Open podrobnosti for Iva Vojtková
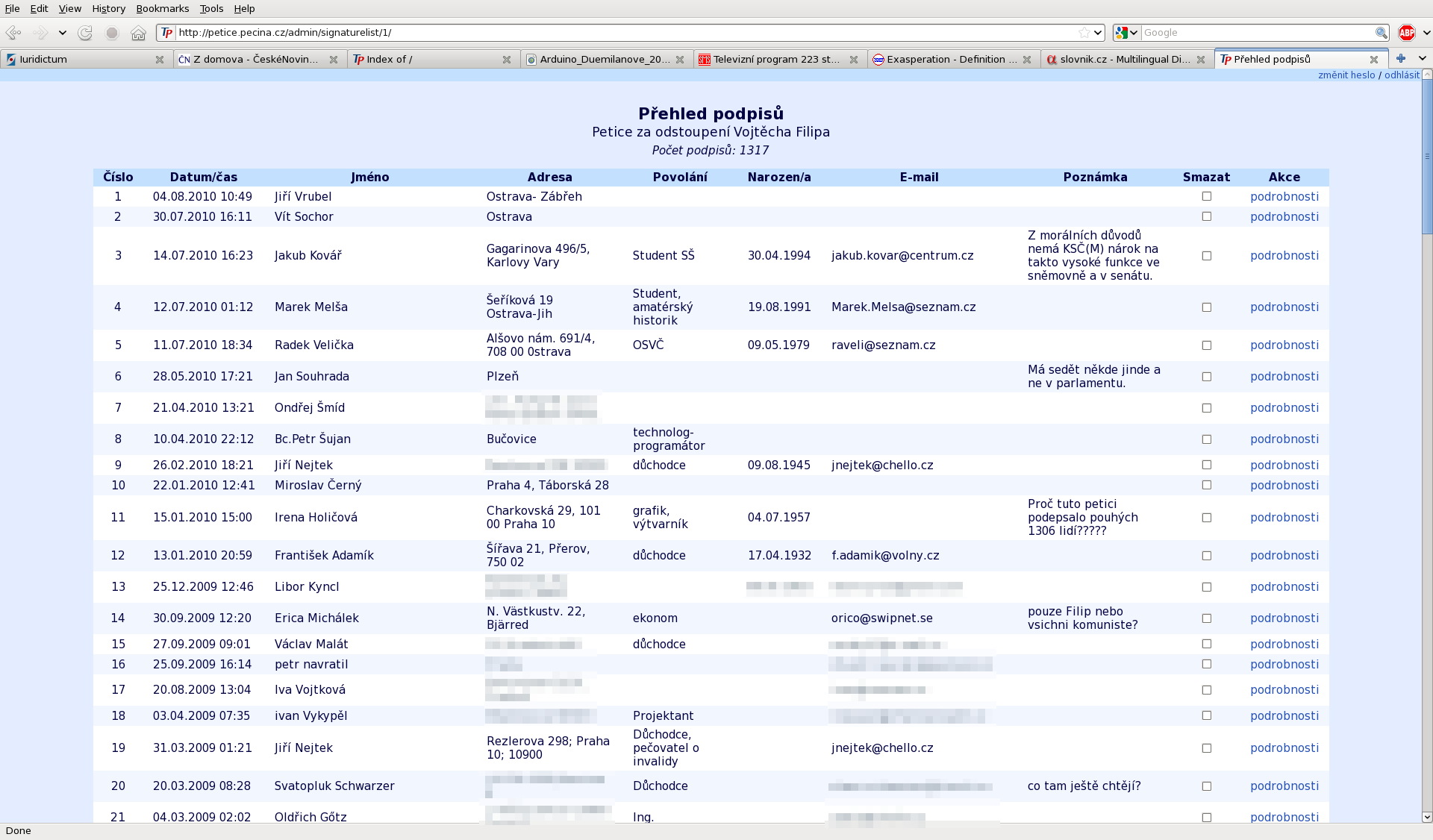This screenshot has width=1433, height=840. tap(1284, 689)
